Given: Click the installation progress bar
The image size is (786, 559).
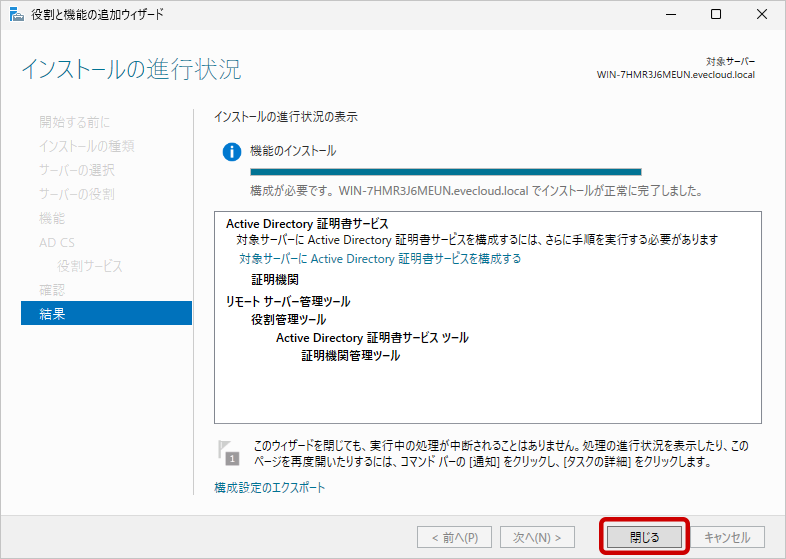Looking at the screenshot, I should (x=431, y=172).
